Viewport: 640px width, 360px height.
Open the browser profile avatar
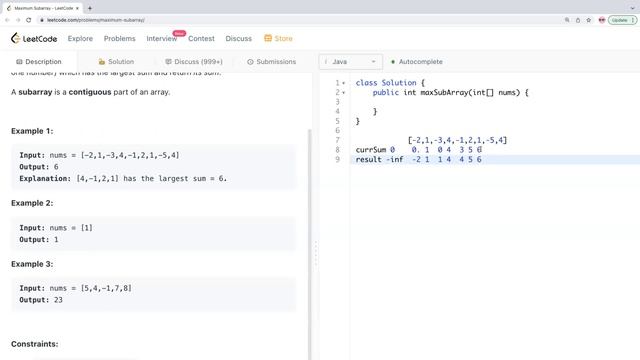(x=602, y=20)
